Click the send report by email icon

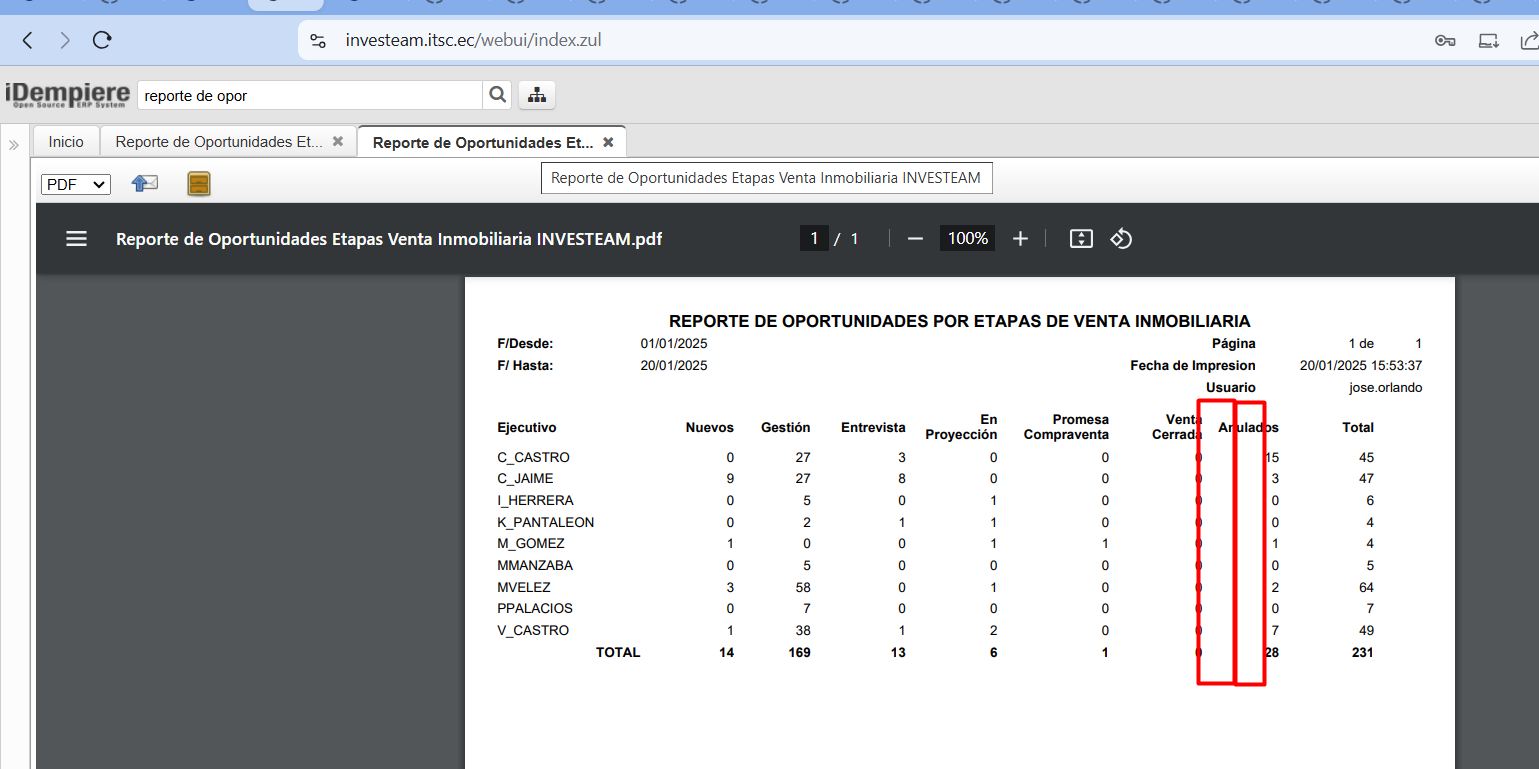pos(145,184)
